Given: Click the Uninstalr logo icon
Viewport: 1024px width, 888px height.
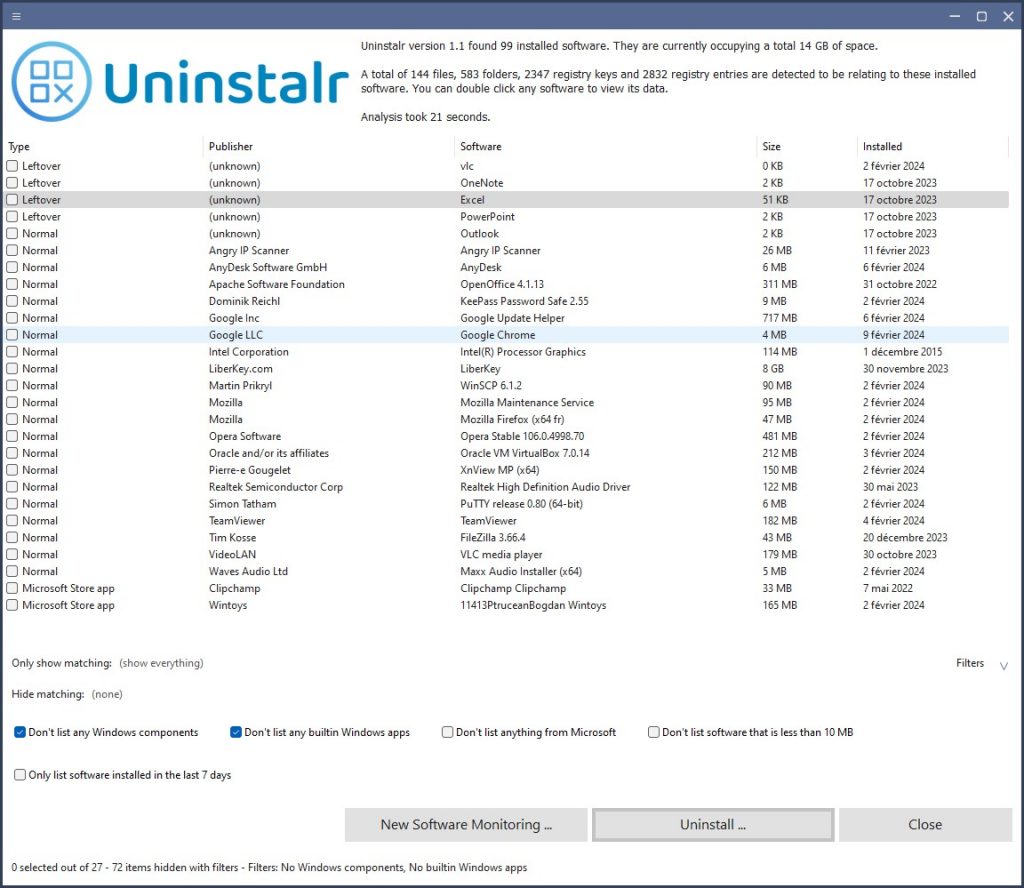Looking at the screenshot, I should pos(52,82).
